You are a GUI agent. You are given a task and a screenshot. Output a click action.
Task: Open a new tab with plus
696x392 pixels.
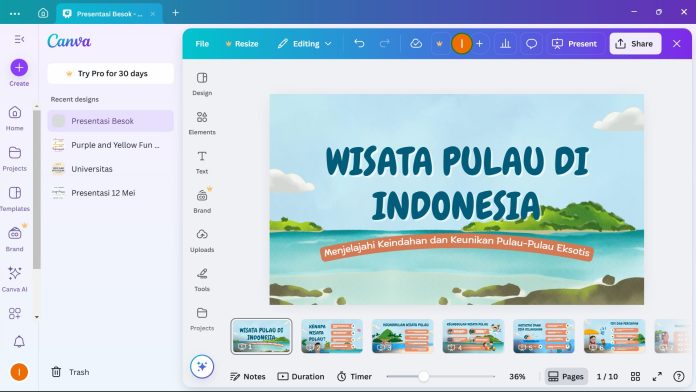pos(175,13)
